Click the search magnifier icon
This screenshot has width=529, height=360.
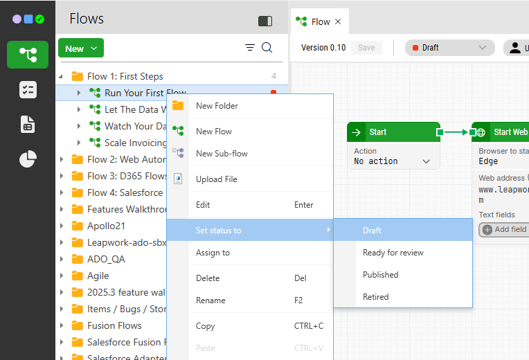[x=267, y=48]
